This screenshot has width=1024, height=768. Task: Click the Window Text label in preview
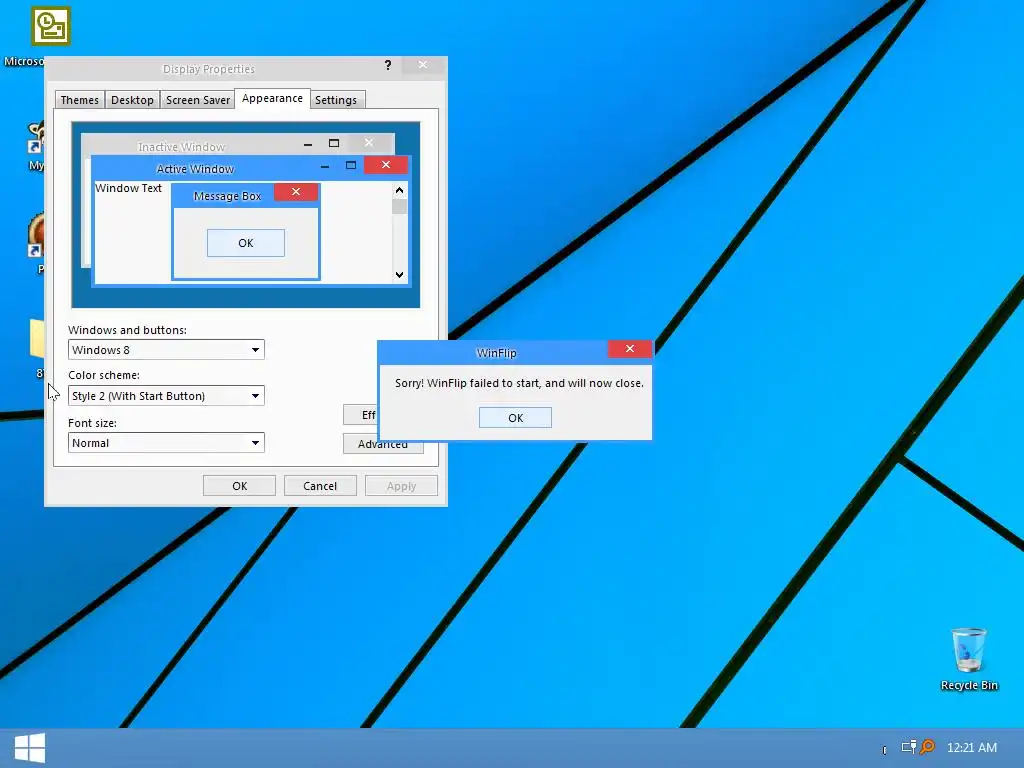pos(128,188)
